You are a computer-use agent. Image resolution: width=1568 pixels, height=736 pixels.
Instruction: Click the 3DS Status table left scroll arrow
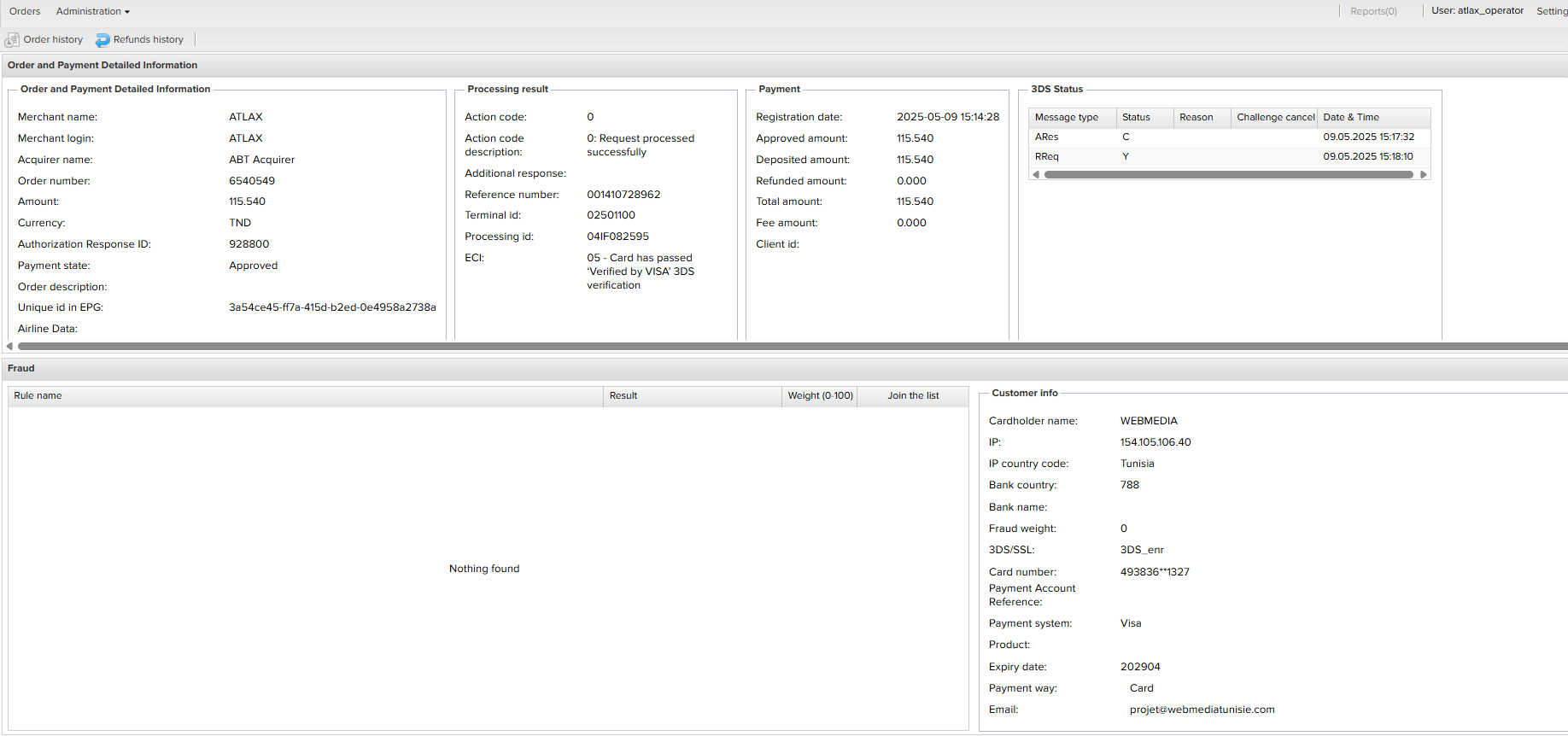click(x=1036, y=174)
